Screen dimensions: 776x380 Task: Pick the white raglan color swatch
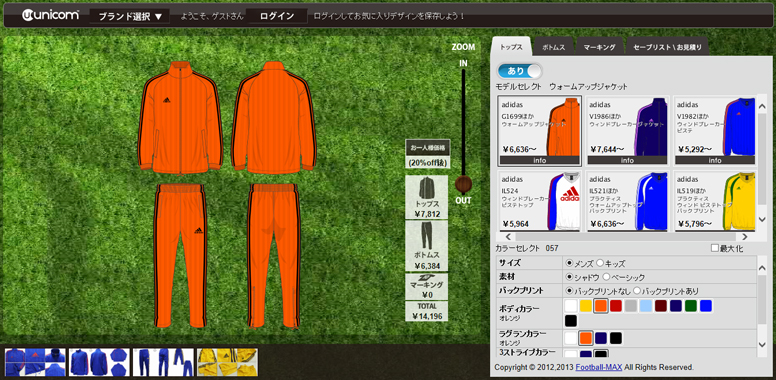571,338
